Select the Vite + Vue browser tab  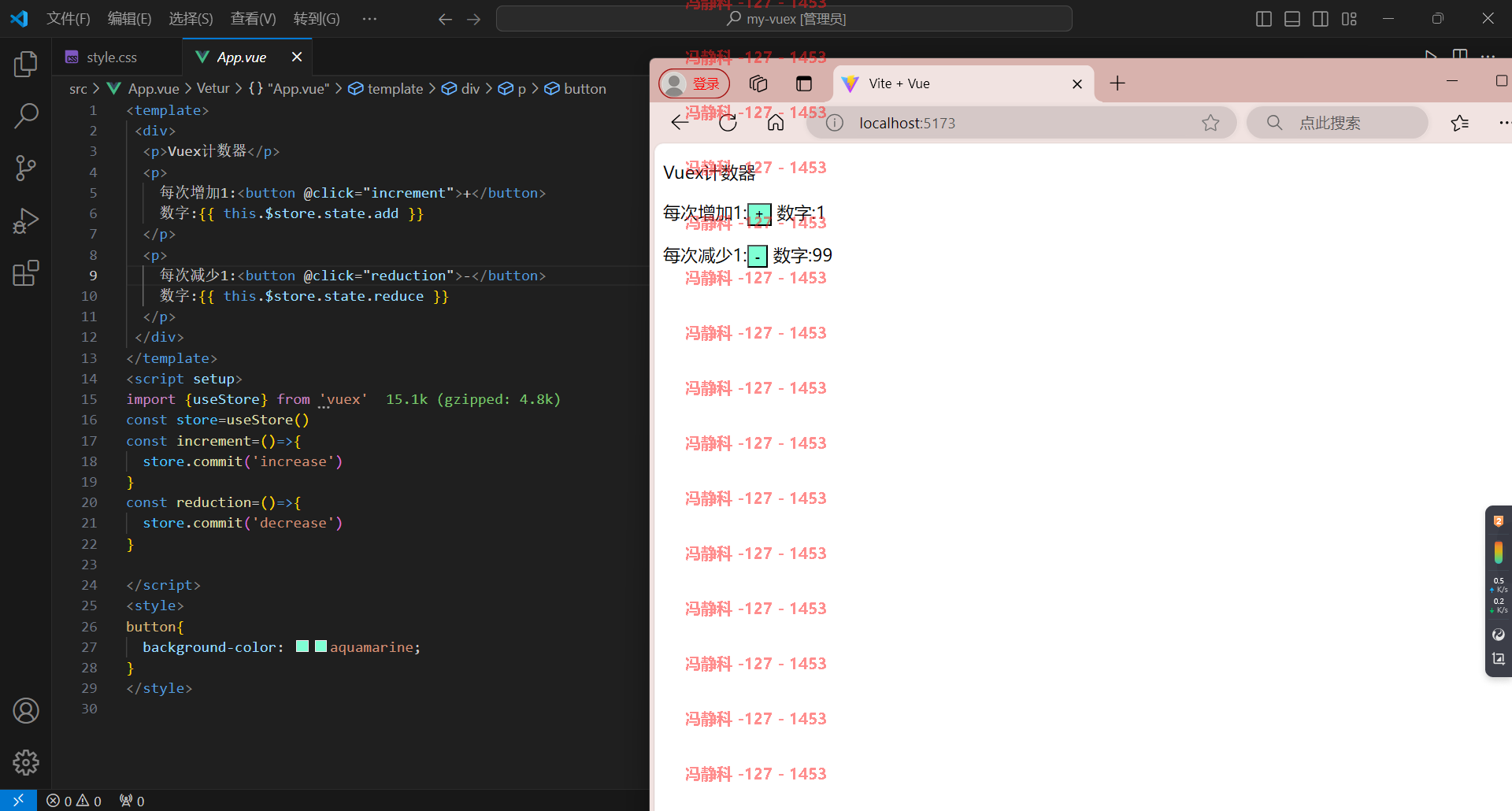962,83
